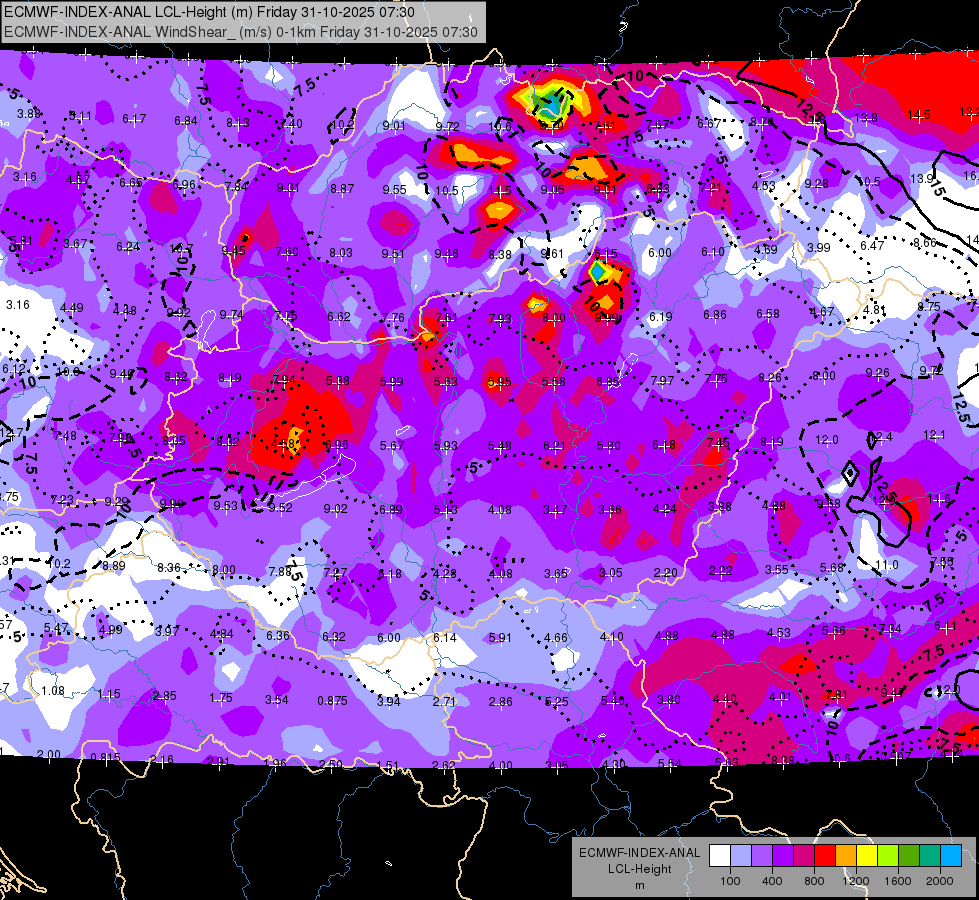Select the orange legend color swatch
979x900 pixels.
[x=846, y=856]
